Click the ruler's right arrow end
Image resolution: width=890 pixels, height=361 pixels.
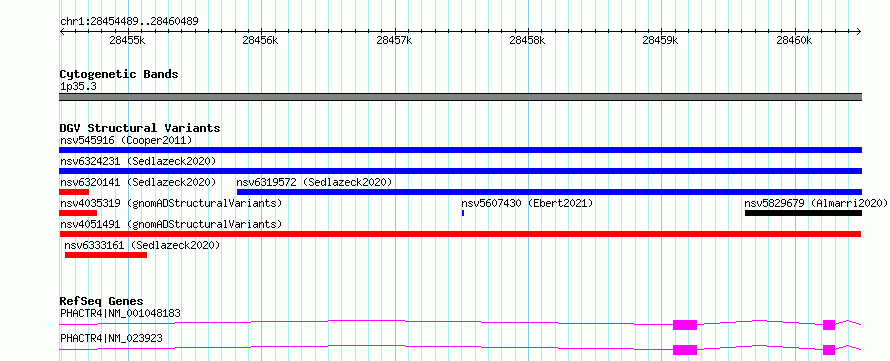coord(859,31)
